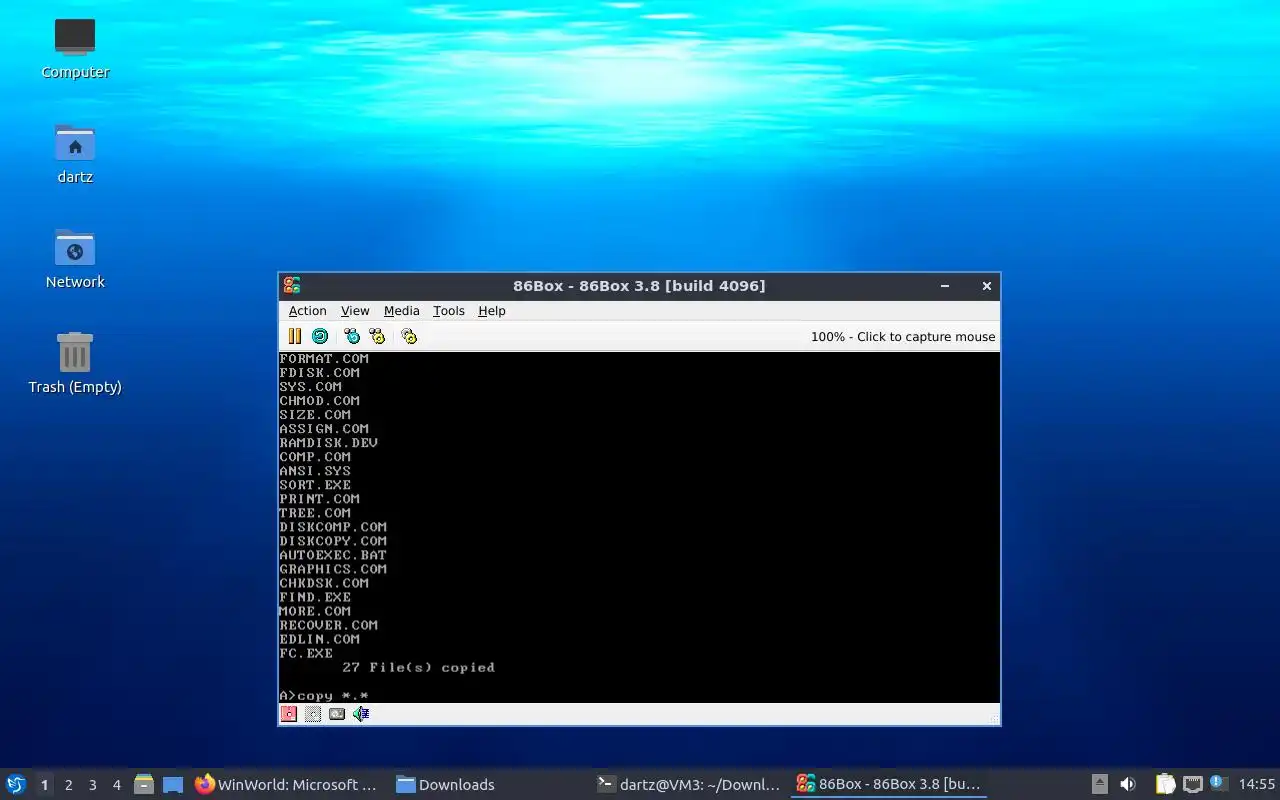Click the 86Box logo in title bar
This screenshot has width=1280, height=800.
tap(291, 286)
